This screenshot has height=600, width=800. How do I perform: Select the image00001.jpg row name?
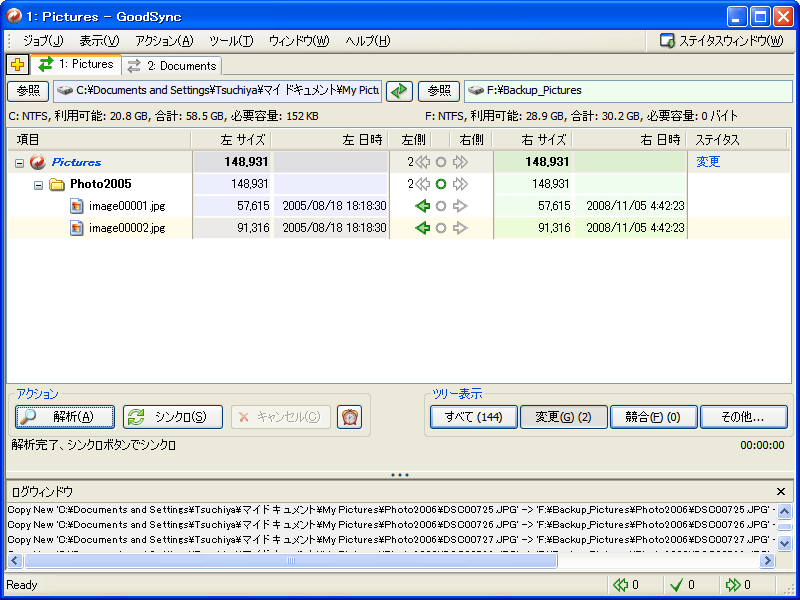coord(127,206)
